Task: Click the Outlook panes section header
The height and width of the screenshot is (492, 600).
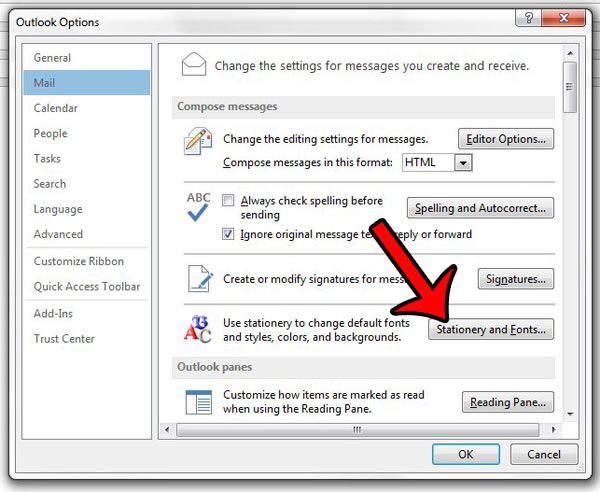Action: (x=363, y=367)
